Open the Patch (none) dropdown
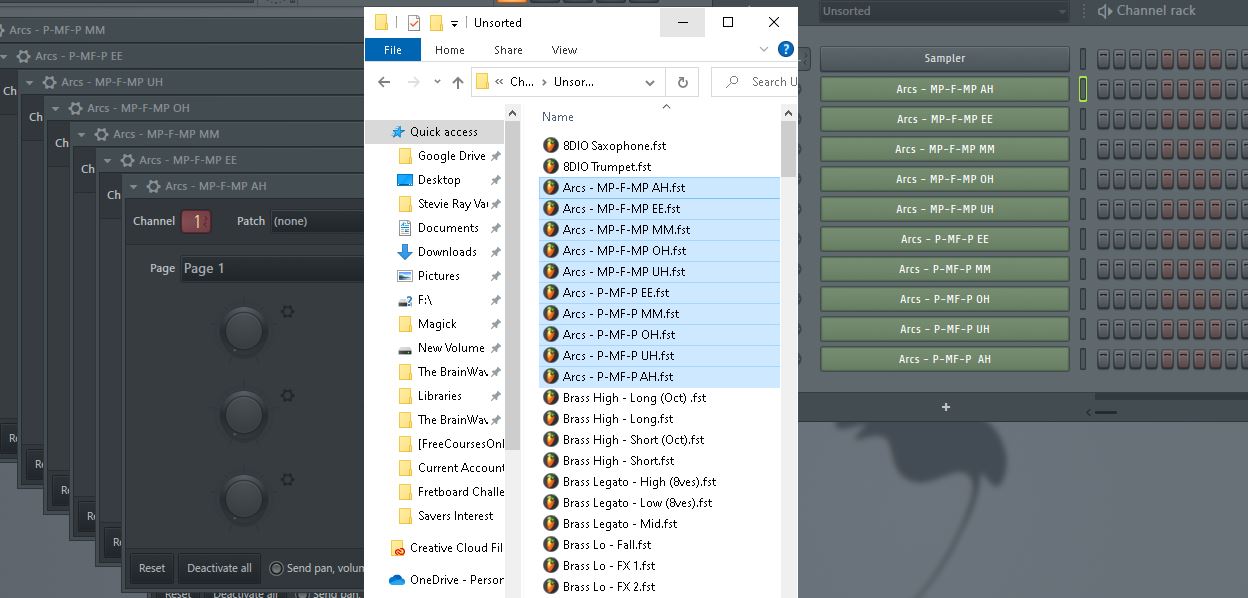Image resolution: width=1248 pixels, height=598 pixels. 317,221
